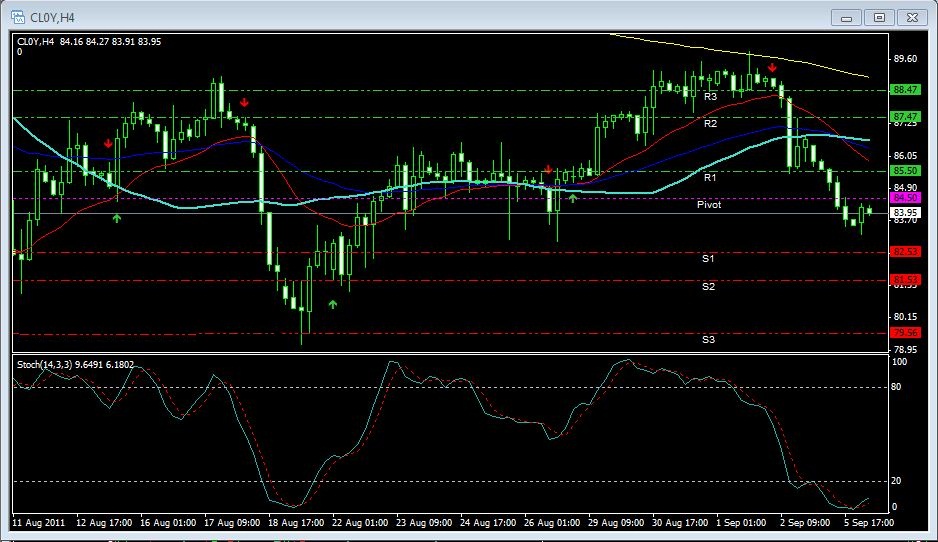Click the 29 Aug 09:00 time label
This screenshot has width=938, height=542.
coord(616,522)
